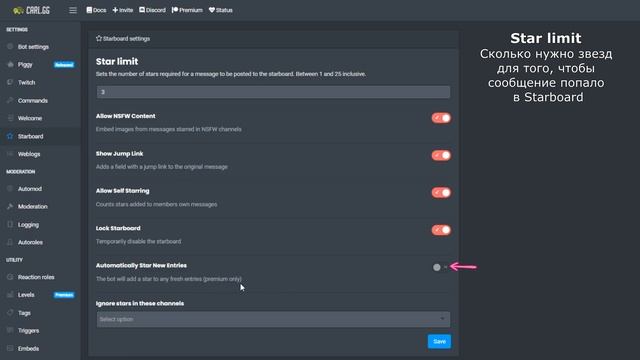640x360 pixels.
Task: Open the hamburger sidebar menu
Action: [73, 10]
